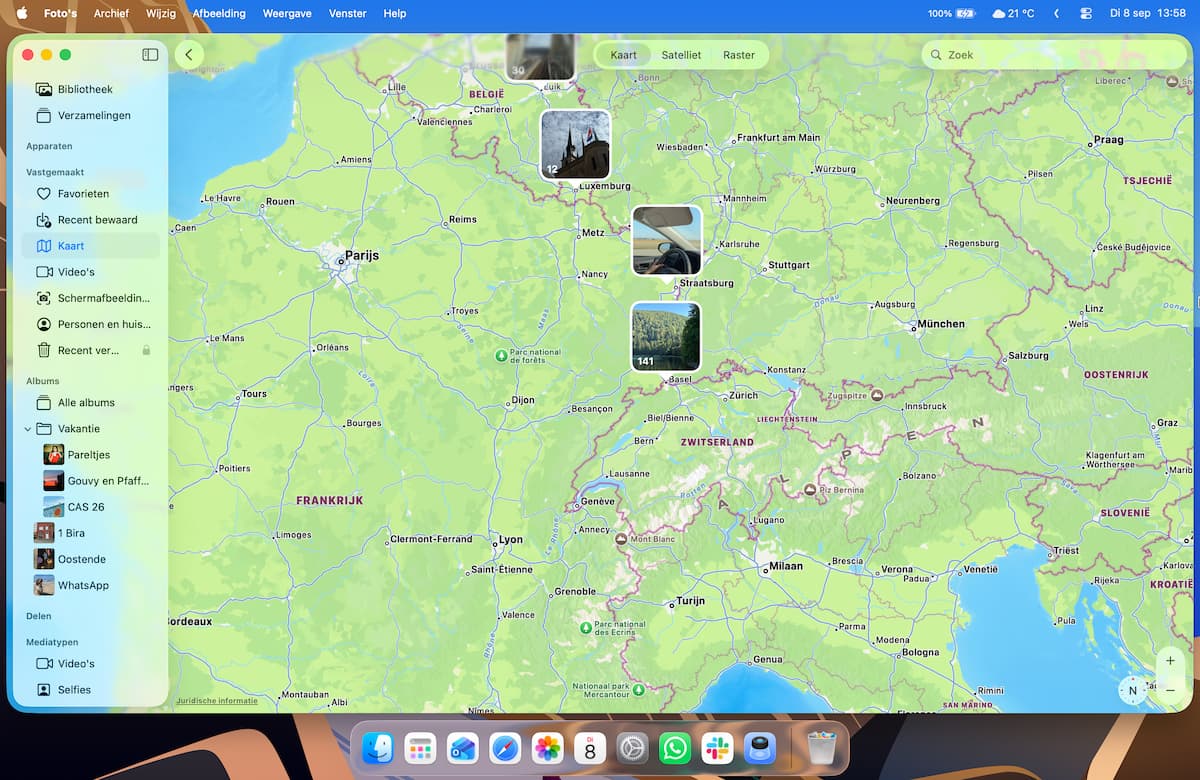Open Control Center in the menu bar
Screen dimensions: 1200x780
pyautogui.click(x=1087, y=14)
